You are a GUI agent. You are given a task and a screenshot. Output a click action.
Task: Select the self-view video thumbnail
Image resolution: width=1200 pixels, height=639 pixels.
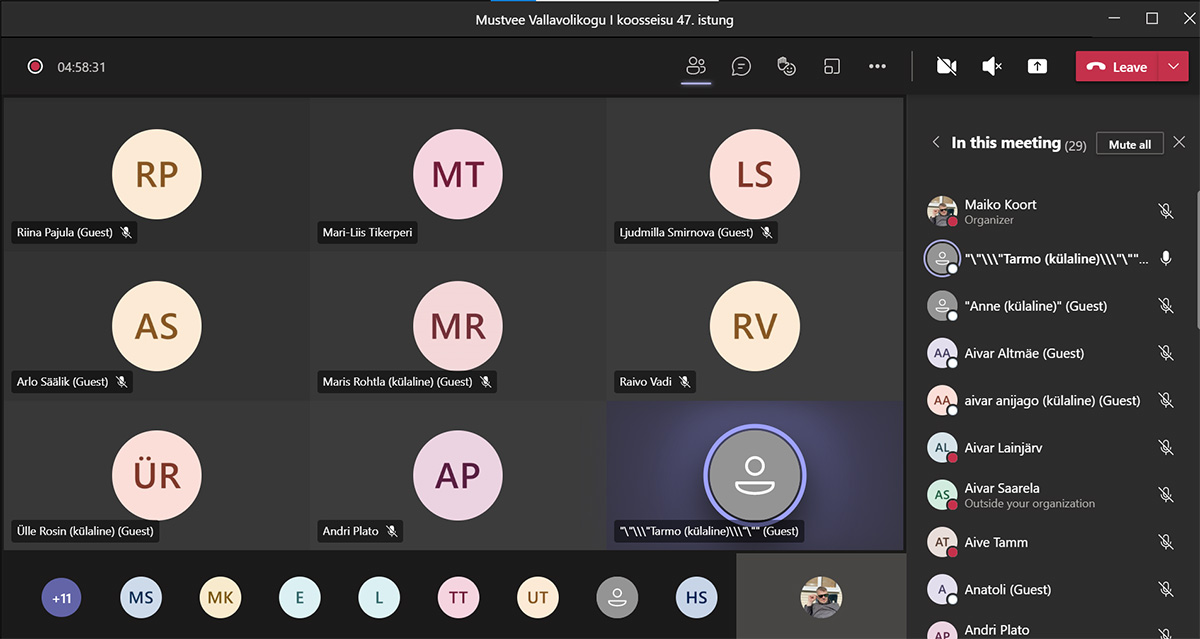pyautogui.click(x=820, y=597)
